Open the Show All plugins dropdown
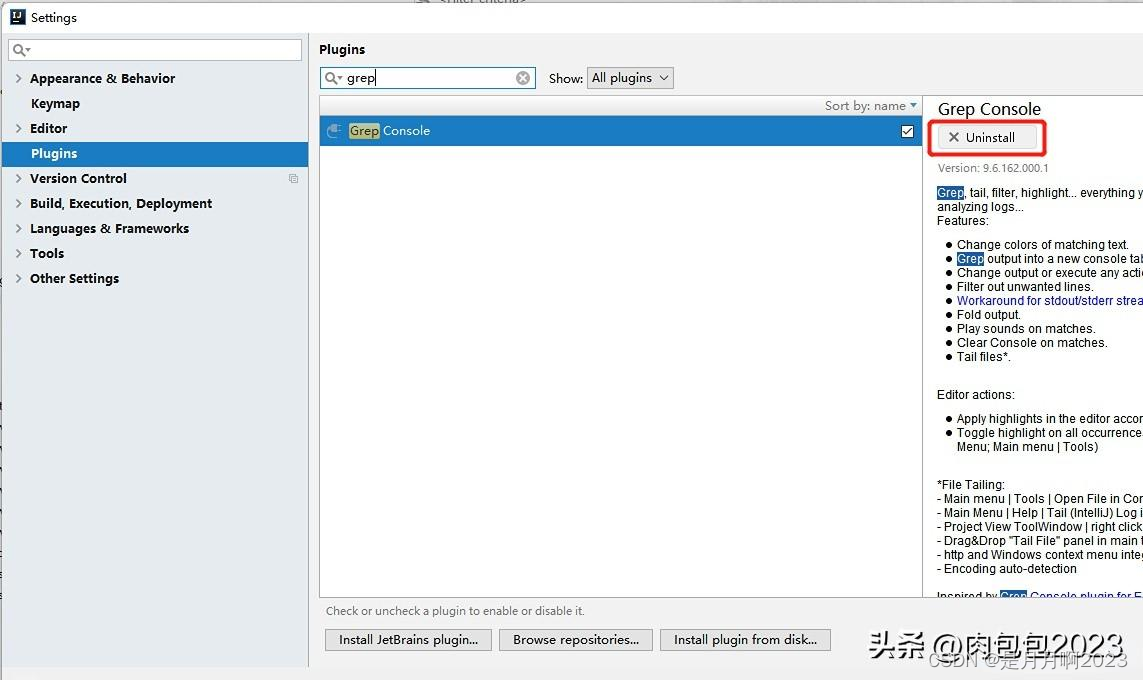1143x680 pixels. pos(630,78)
